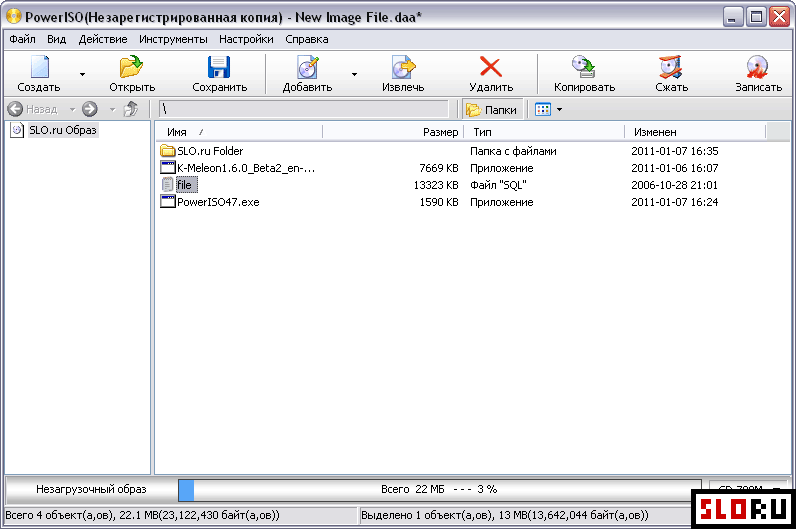
Task: Open the forward history dropdown arrow
Action: point(113,109)
